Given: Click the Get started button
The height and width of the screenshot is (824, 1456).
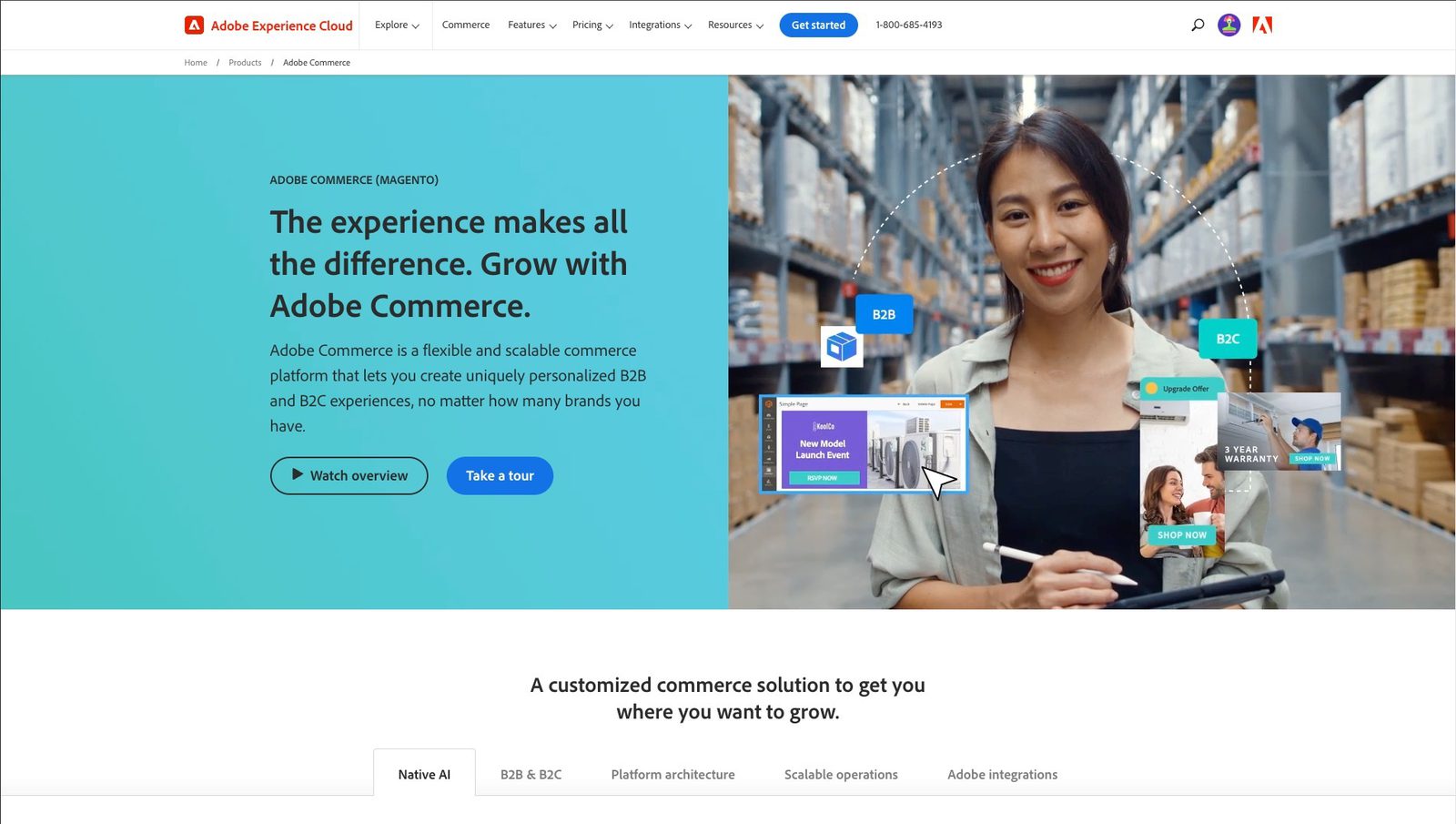Looking at the screenshot, I should click(x=818, y=25).
